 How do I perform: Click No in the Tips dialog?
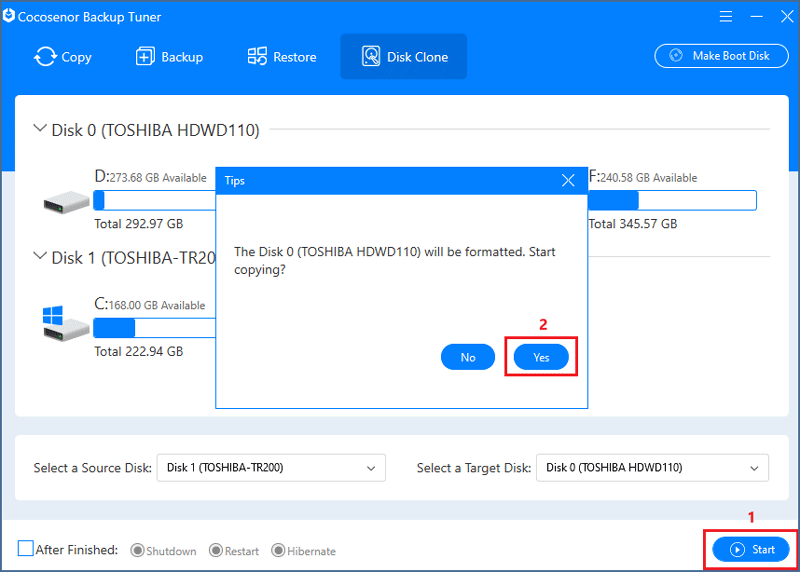pos(468,357)
